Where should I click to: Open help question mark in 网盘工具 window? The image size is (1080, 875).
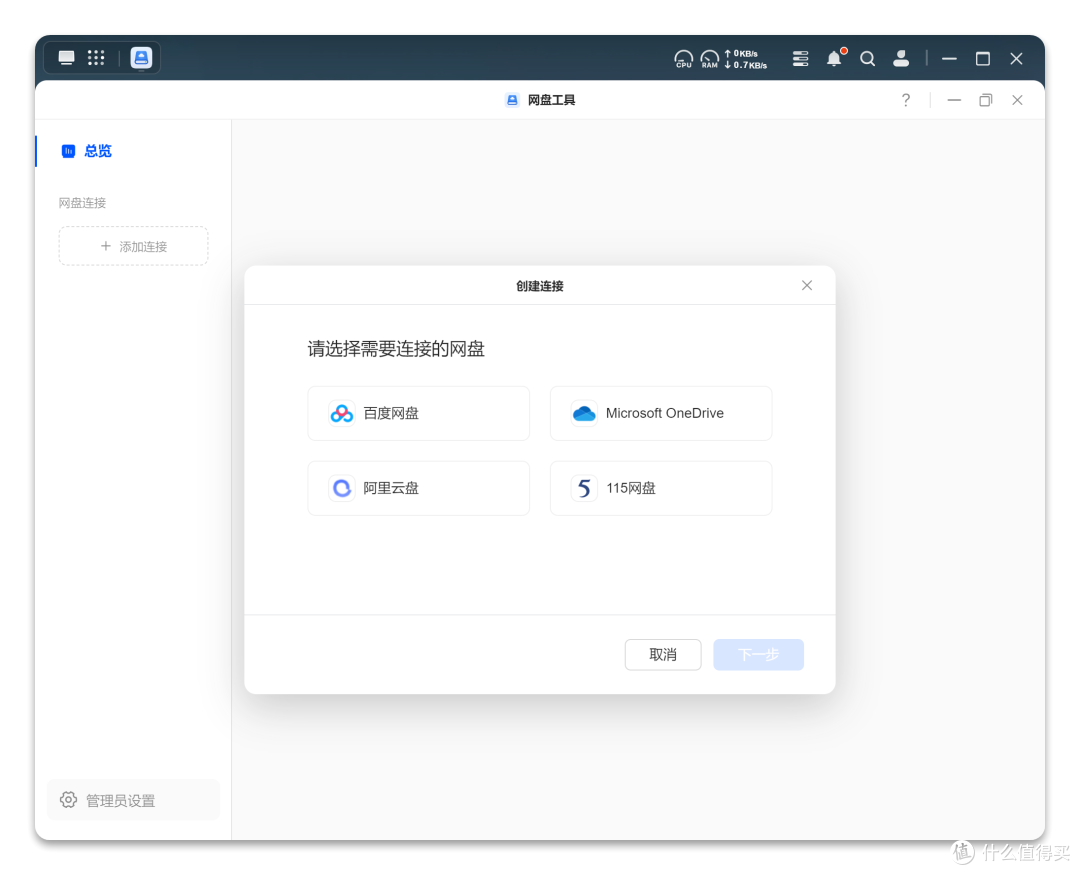pos(906,100)
